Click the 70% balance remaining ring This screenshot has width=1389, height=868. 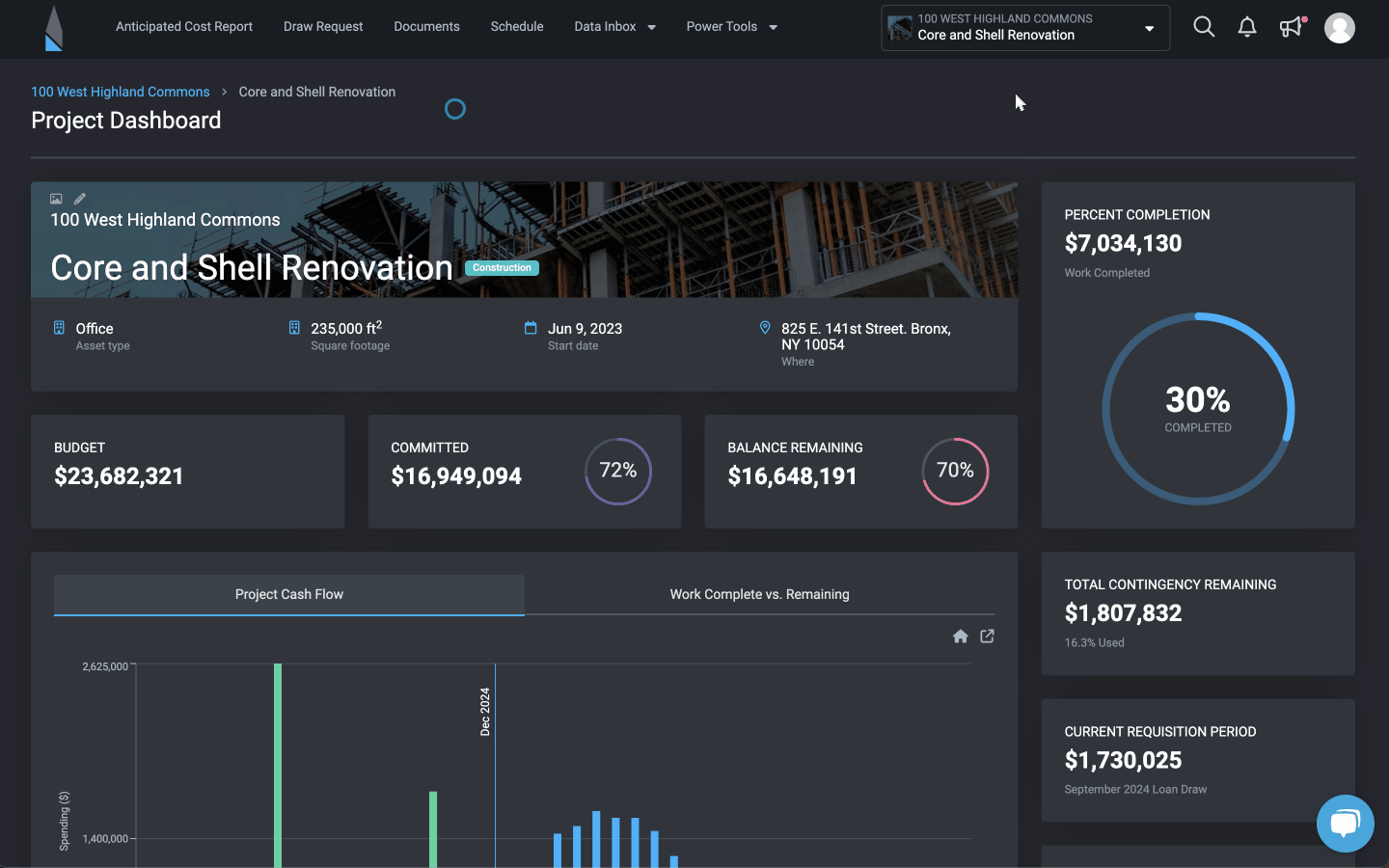(x=955, y=471)
